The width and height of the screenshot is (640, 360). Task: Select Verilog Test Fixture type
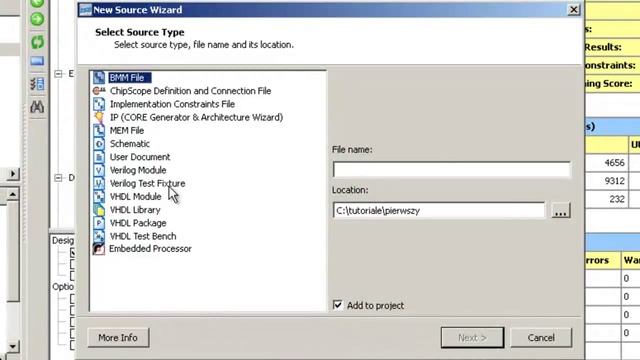[147, 183]
